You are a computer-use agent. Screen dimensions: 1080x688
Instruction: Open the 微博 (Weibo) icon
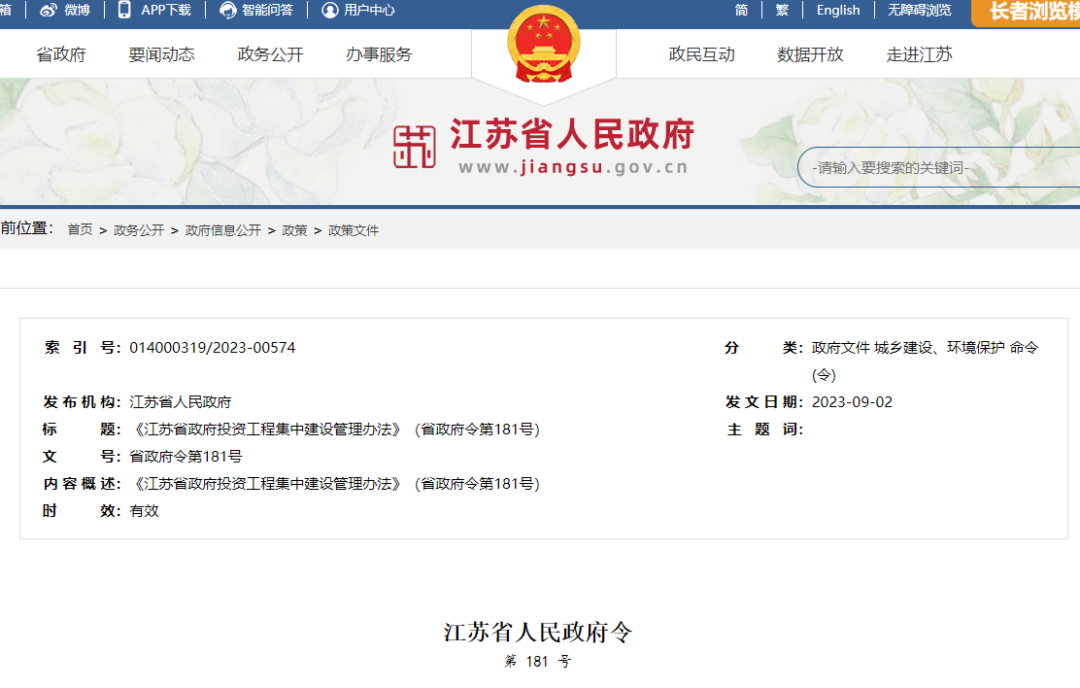tap(49, 11)
